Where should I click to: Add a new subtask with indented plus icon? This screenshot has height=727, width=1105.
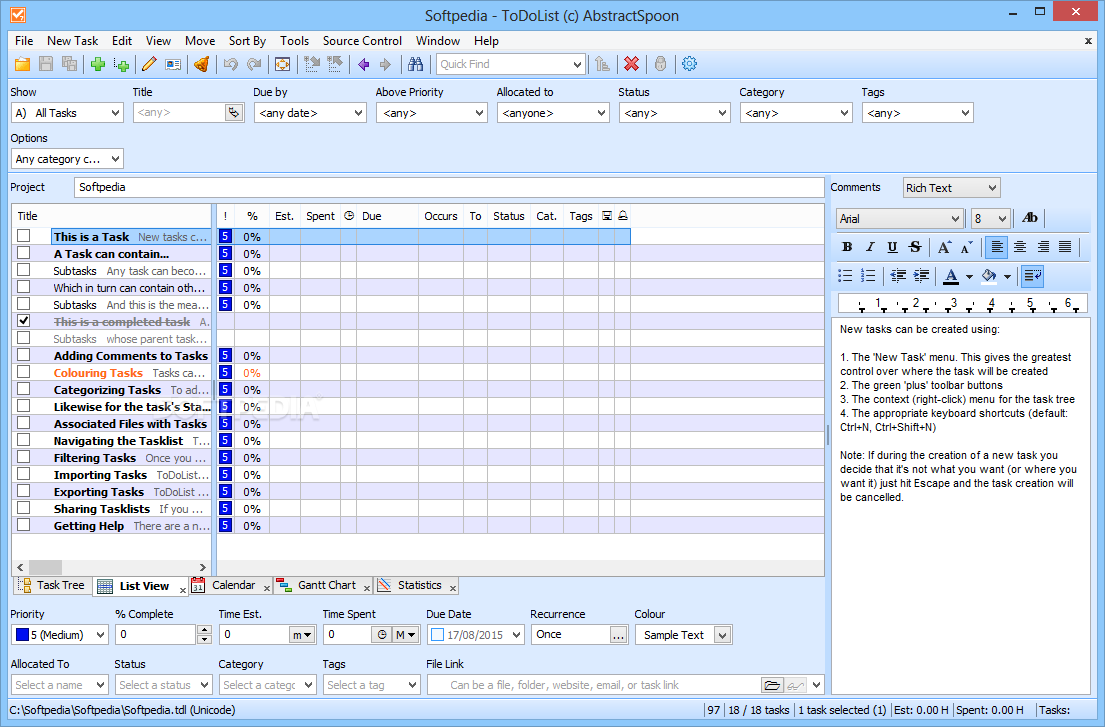tap(121, 64)
